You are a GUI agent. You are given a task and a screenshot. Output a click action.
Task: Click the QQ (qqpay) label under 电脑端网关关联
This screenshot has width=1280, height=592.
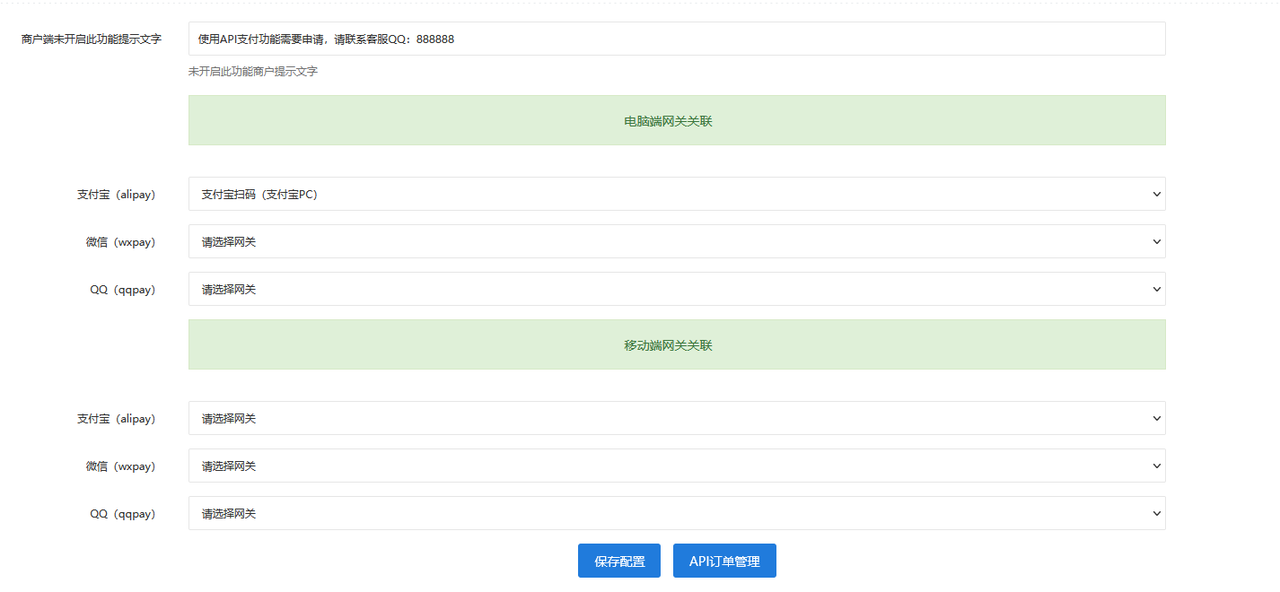[x=123, y=290]
